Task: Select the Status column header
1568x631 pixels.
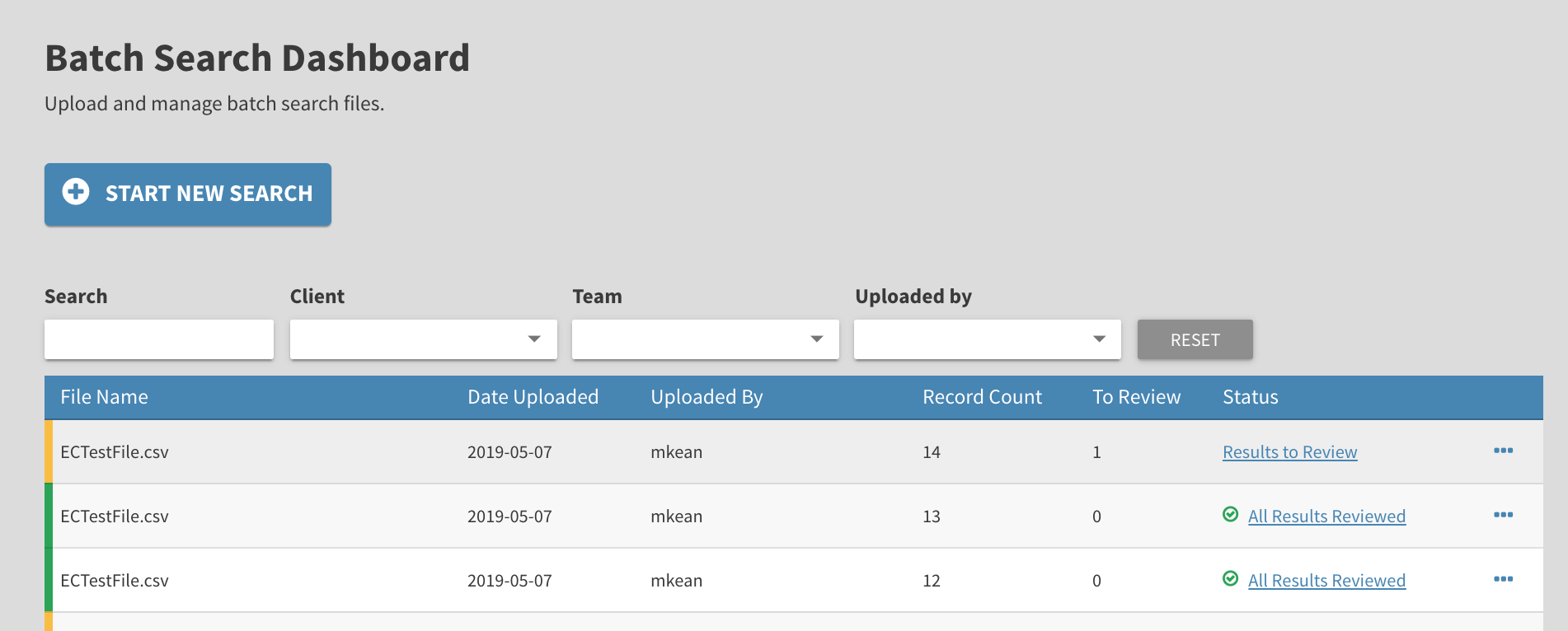Action: 1250,397
